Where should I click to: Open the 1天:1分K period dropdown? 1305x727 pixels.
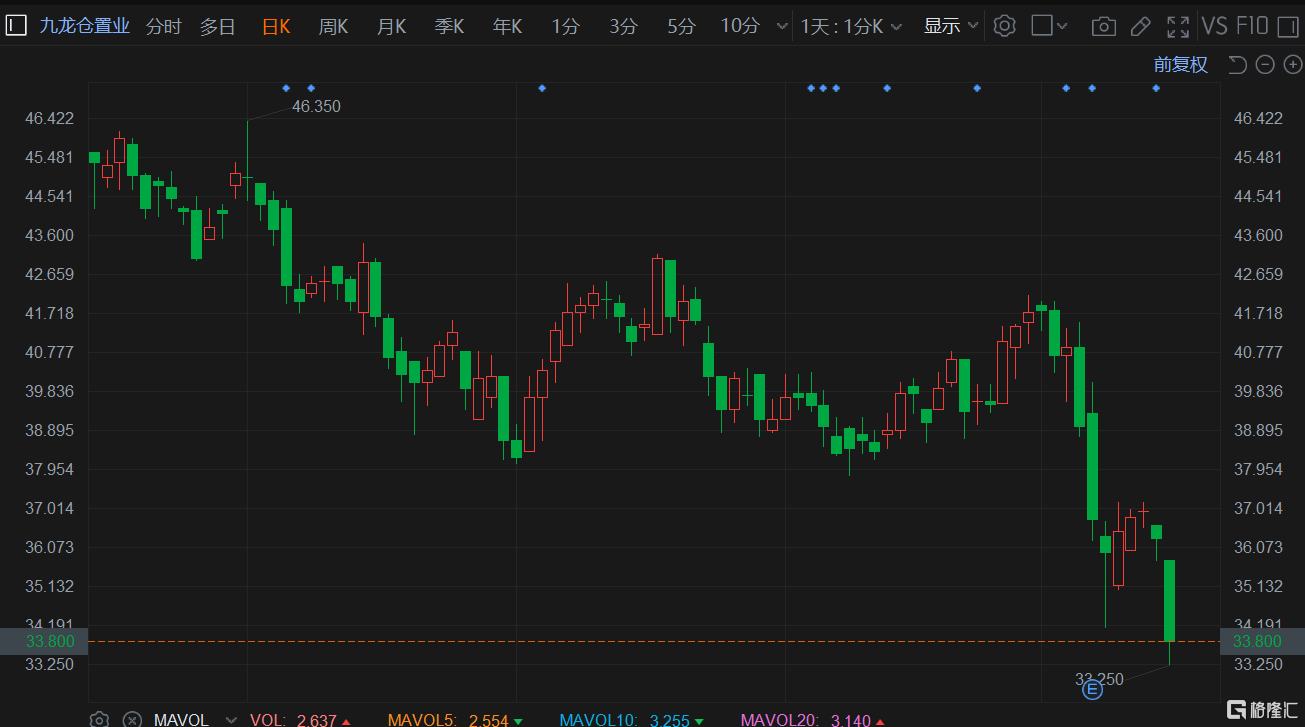[850, 26]
